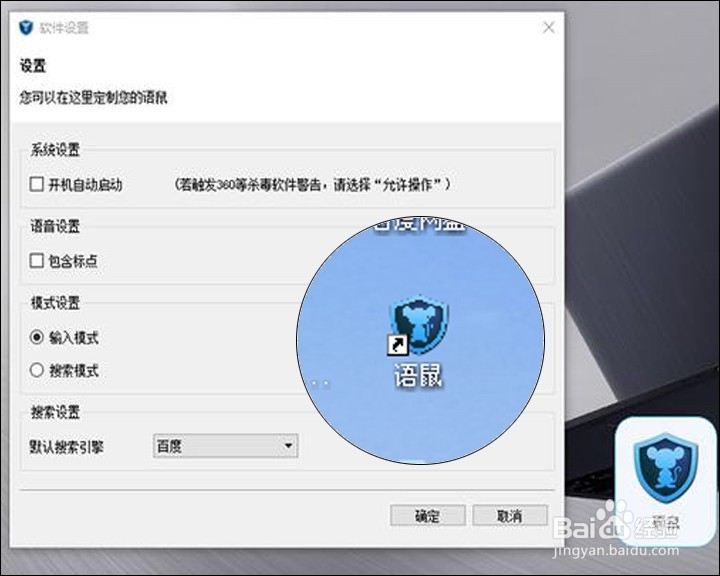Click the 搜索设置 group label

point(55,412)
